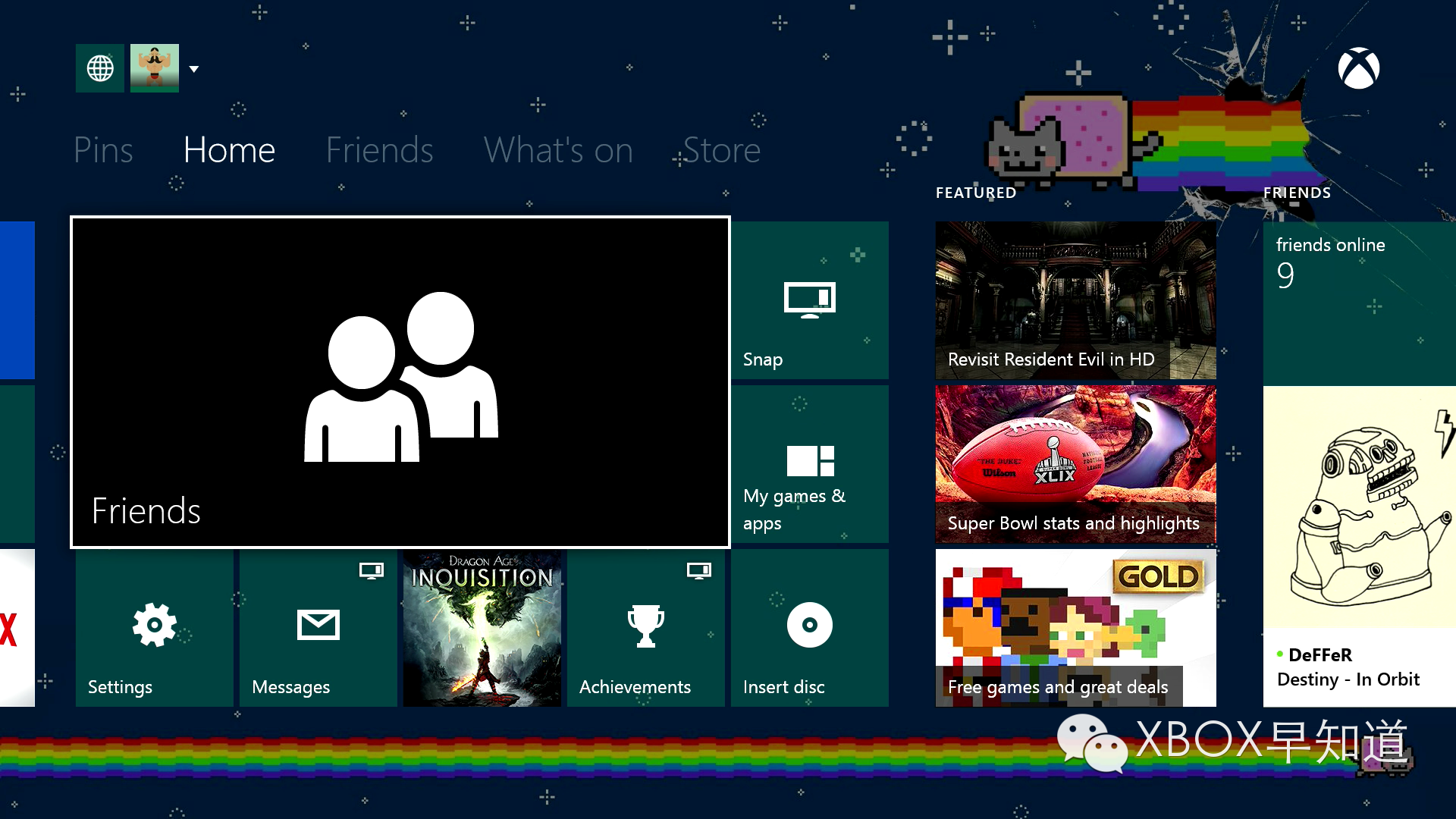Open the Settings gear tile
Screen dimensions: 1456x819
[154, 628]
